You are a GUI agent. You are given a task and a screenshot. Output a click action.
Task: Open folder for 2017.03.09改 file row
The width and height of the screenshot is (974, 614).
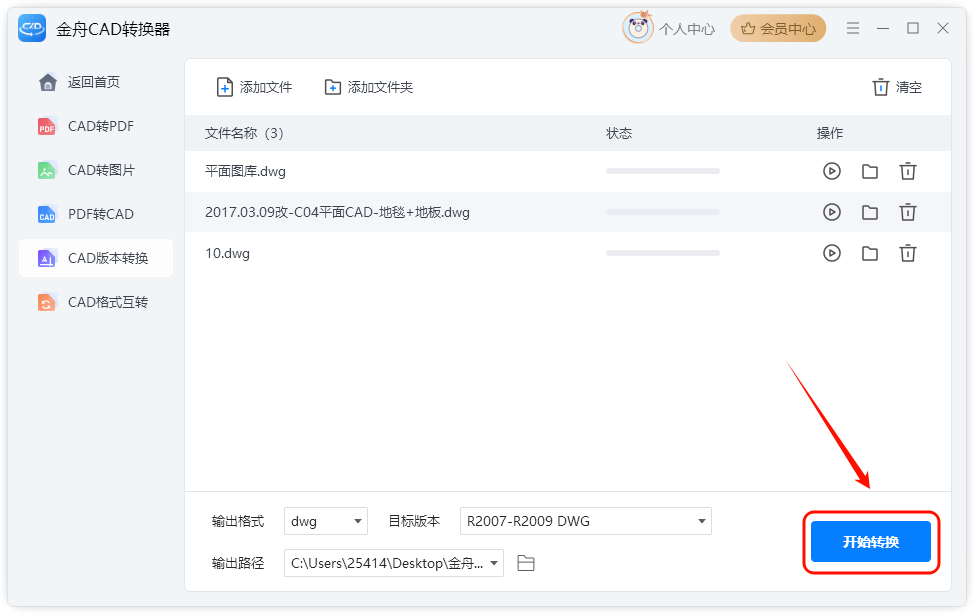[870, 212]
